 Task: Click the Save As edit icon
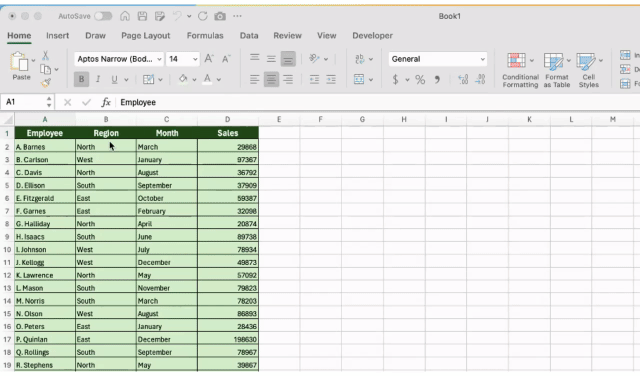tap(160, 16)
